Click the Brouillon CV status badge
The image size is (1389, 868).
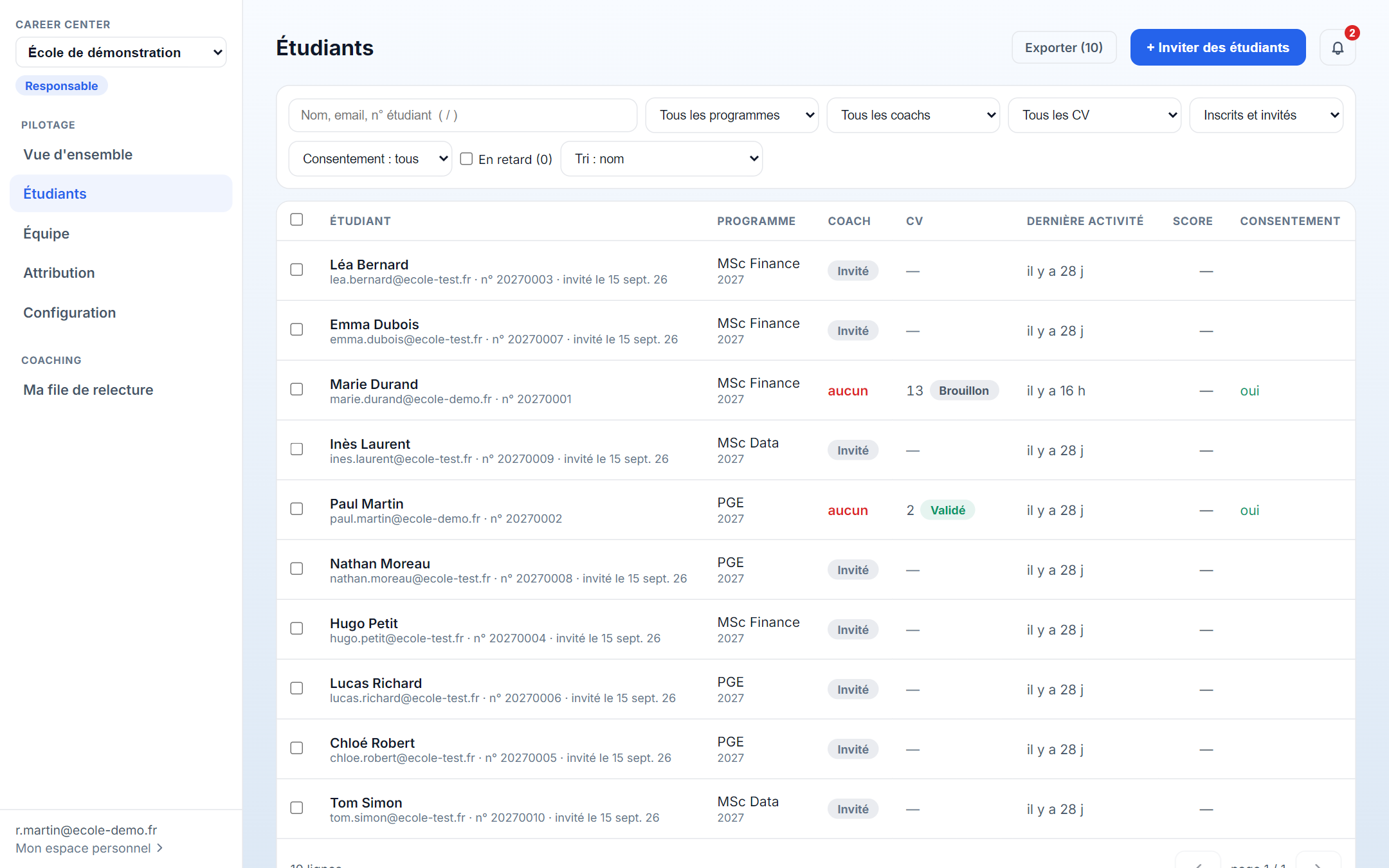pyautogui.click(x=964, y=390)
